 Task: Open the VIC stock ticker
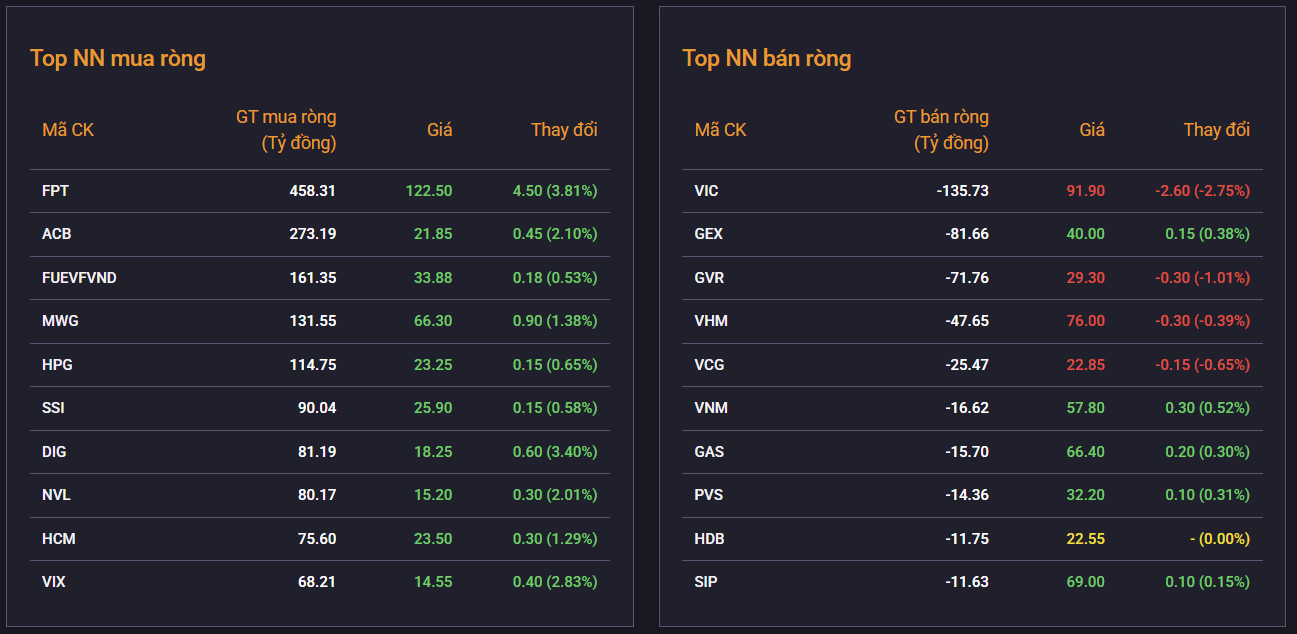click(x=706, y=190)
